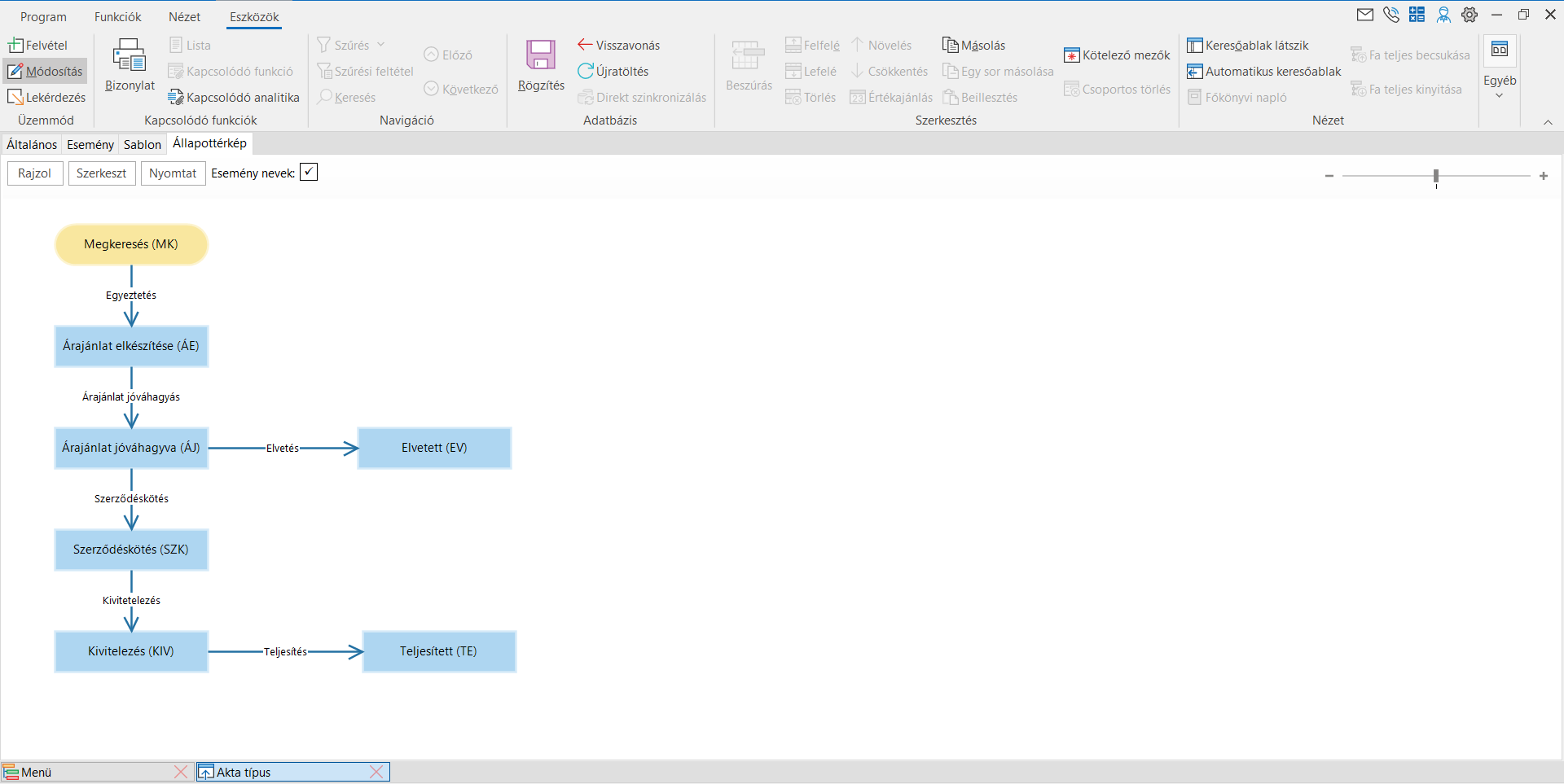Click the phone icon in title bar
The height and width of the screenshot is (784, 1564).
pos(1390,15)
